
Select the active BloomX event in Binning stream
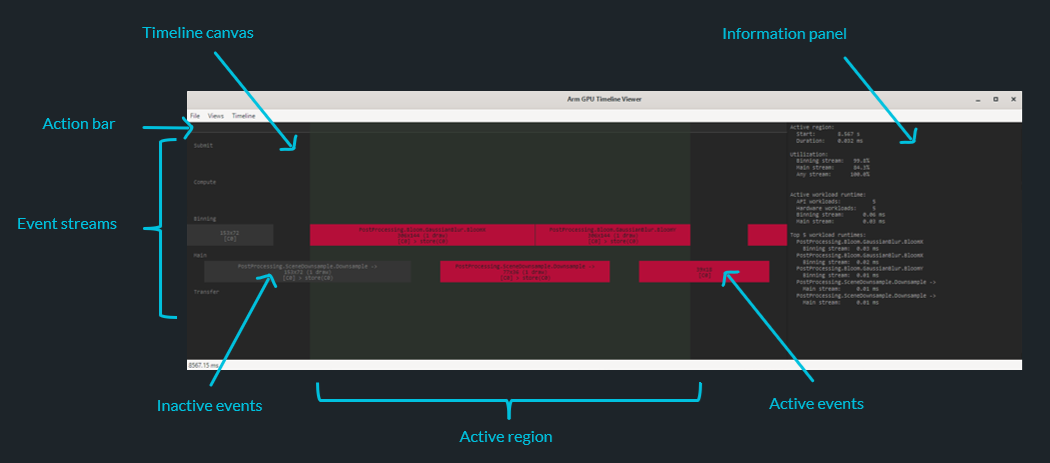[423, 235]
